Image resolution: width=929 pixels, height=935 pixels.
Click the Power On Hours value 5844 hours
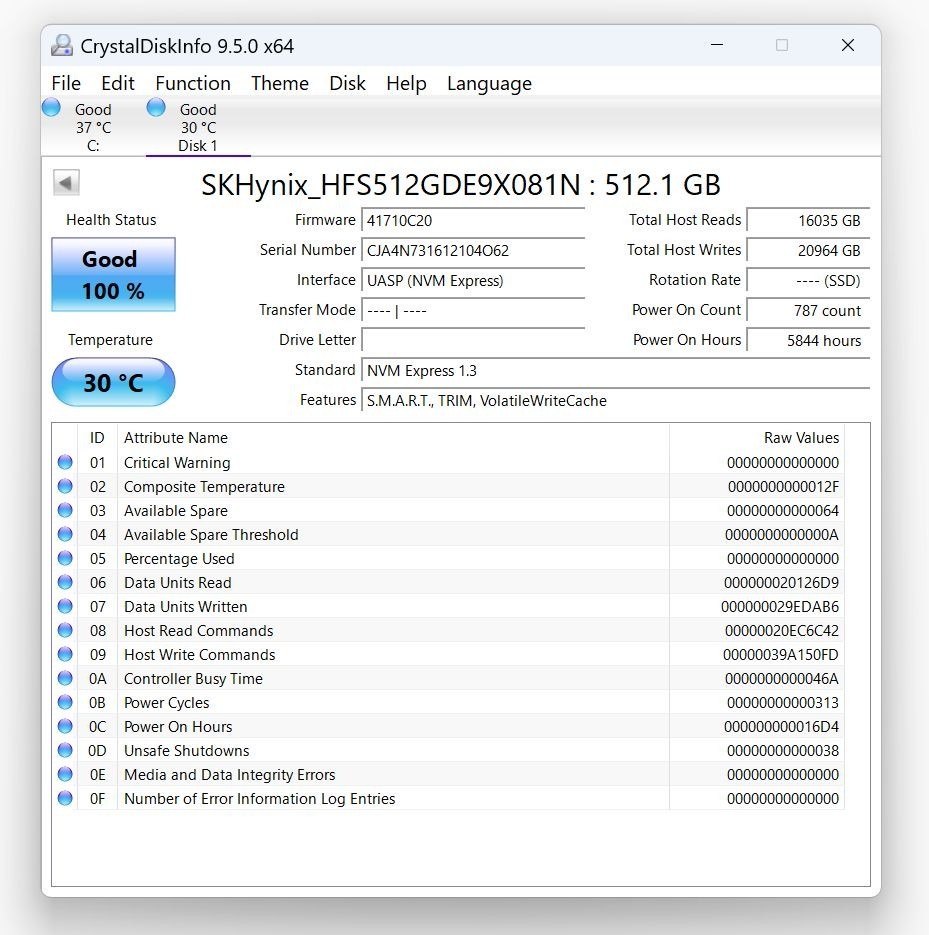click(808, 340)
